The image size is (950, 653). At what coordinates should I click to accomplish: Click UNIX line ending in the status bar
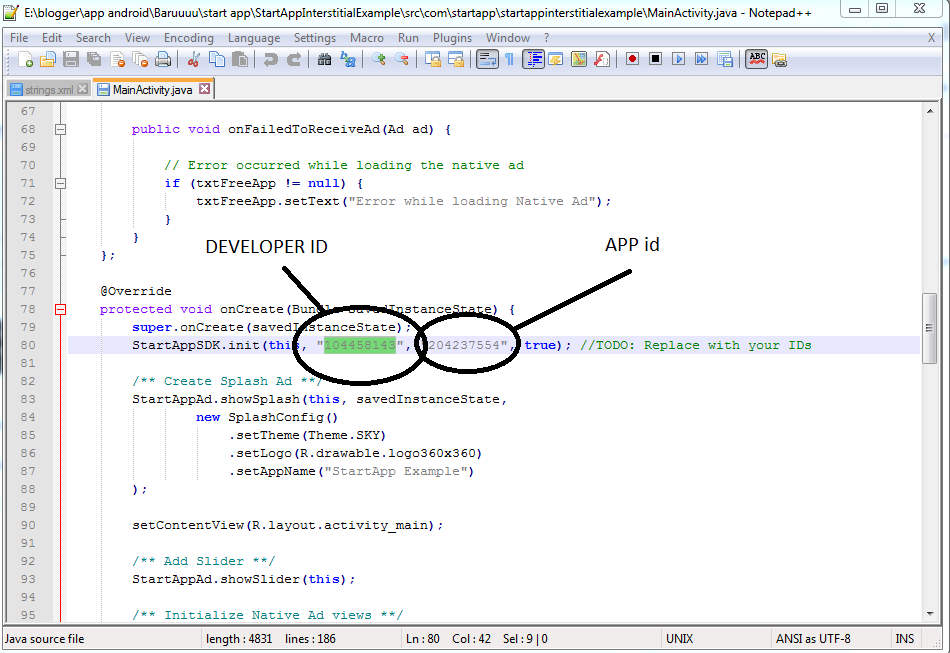679,638
